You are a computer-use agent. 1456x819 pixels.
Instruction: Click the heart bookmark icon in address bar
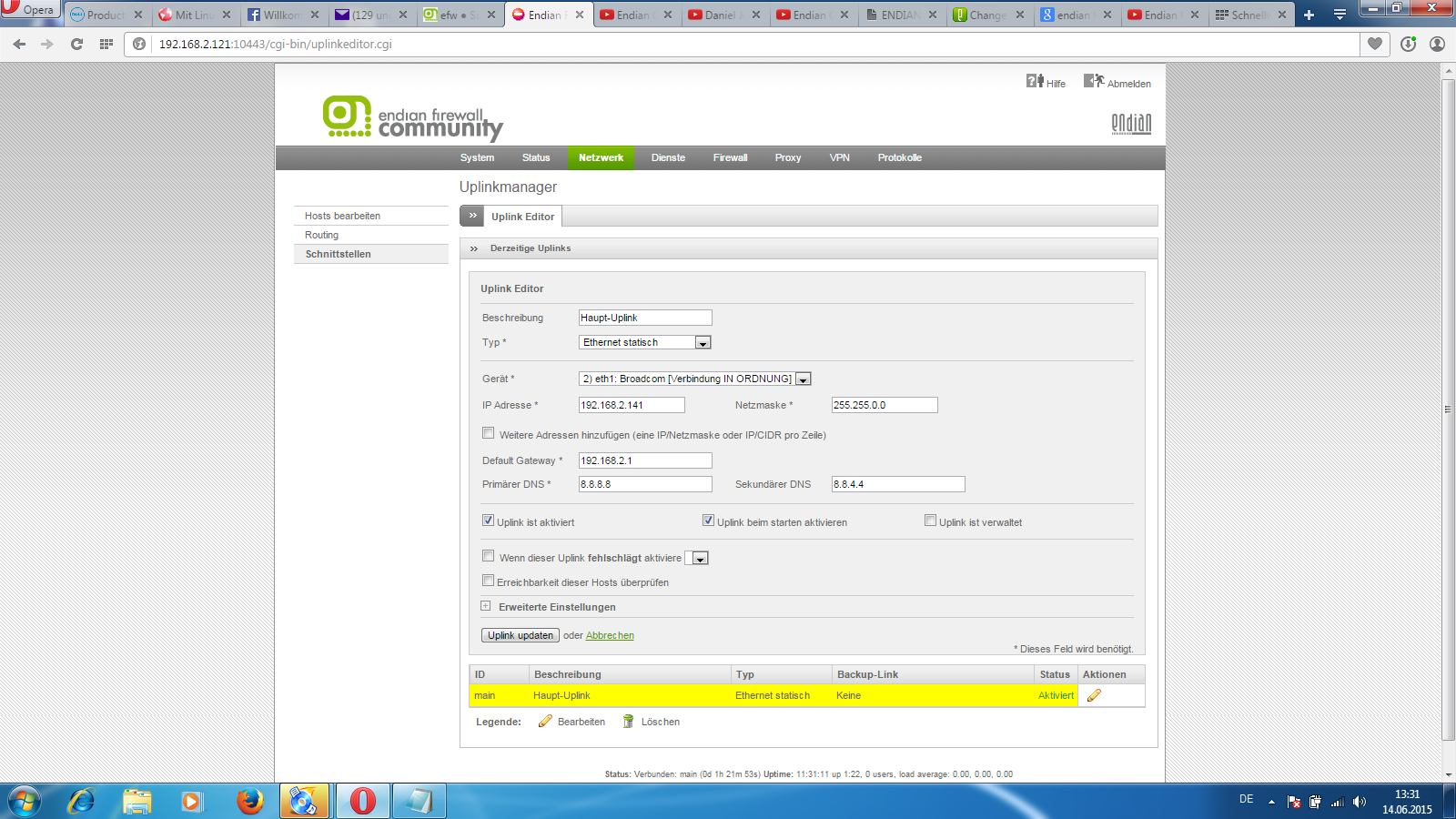coord(1375,44)
